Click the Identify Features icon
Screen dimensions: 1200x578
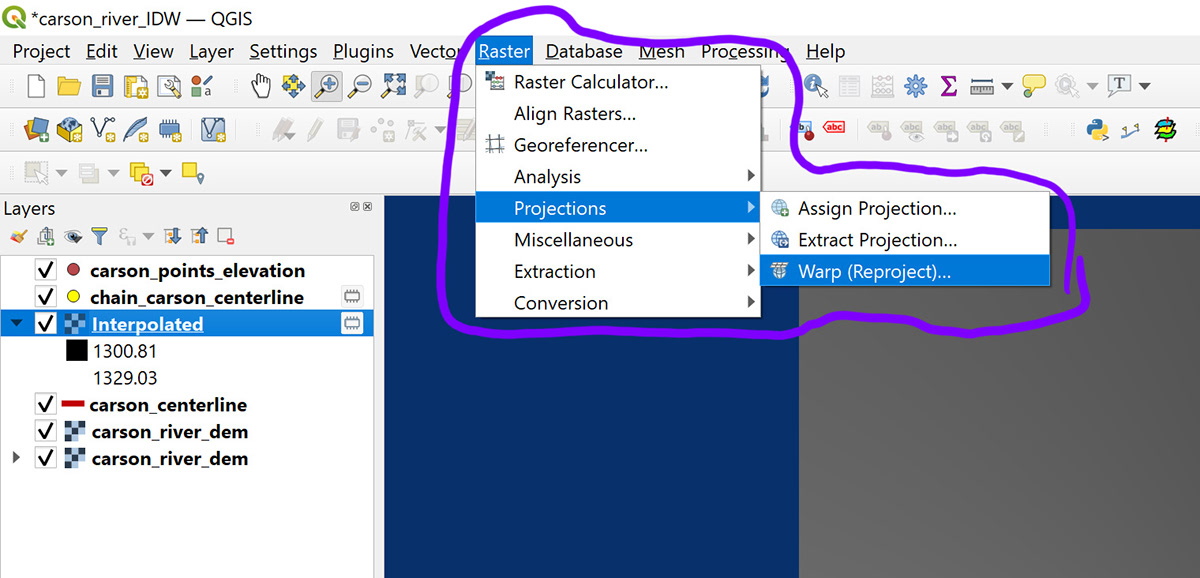click(x=814, y=87)
